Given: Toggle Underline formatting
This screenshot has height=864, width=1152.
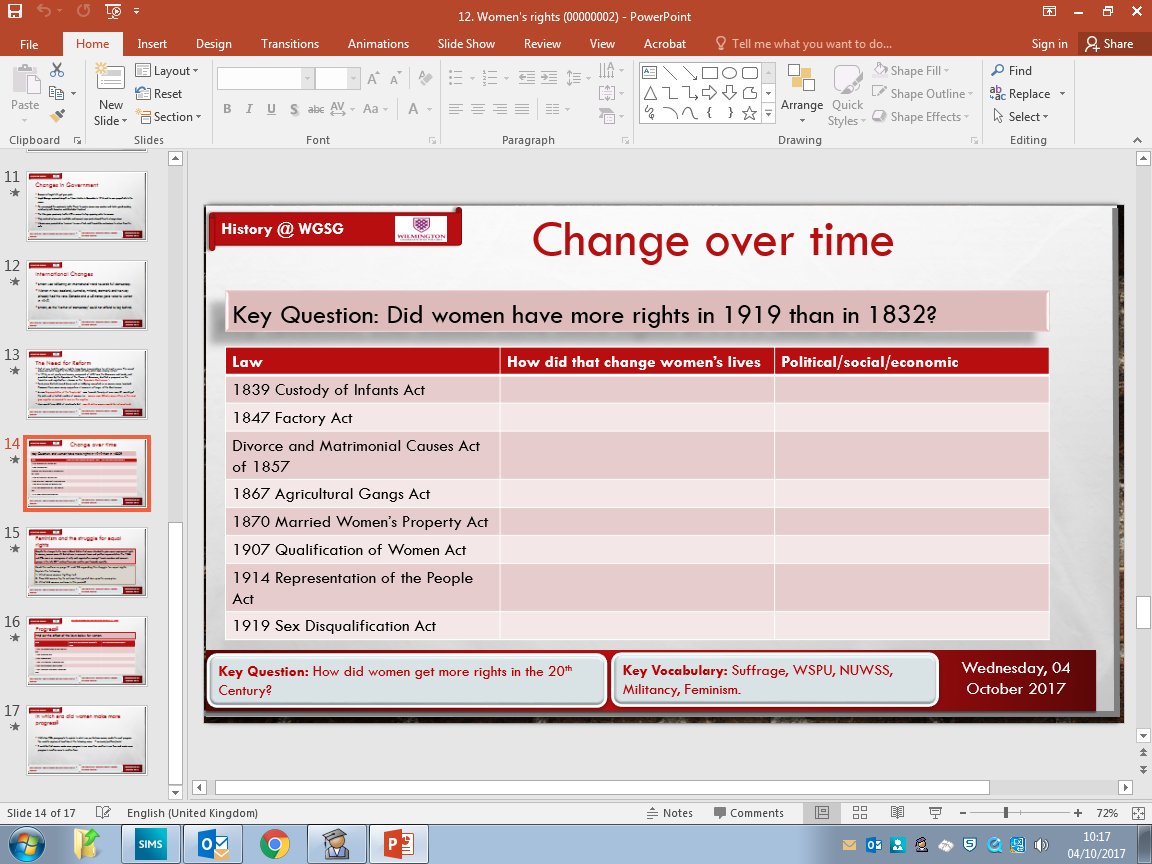Looking at the screenshot, I should click(x=271, y=109).
